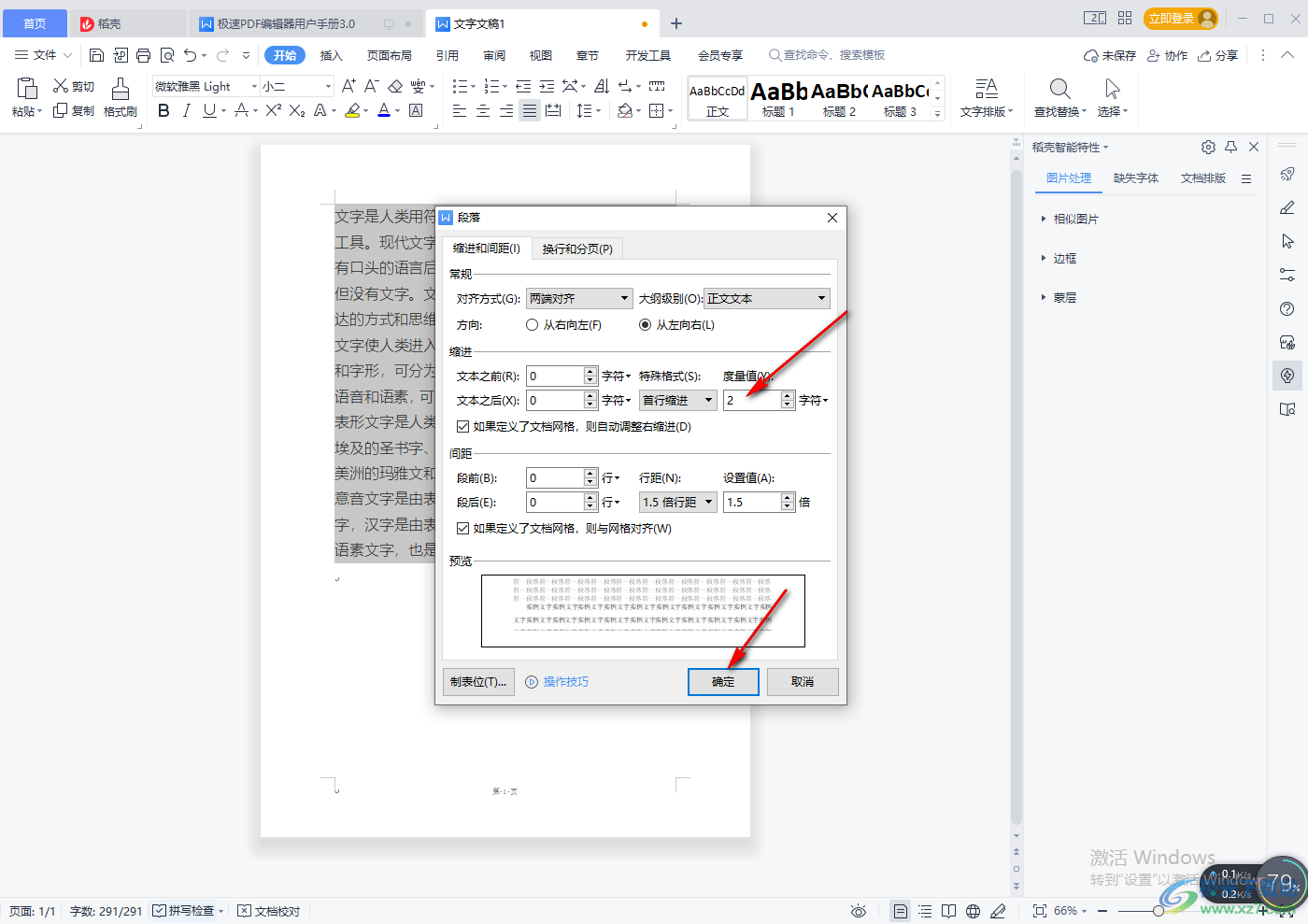Increase font size with the A+ icon
This screenshot has width=1308, height=924.
(348, 86)
